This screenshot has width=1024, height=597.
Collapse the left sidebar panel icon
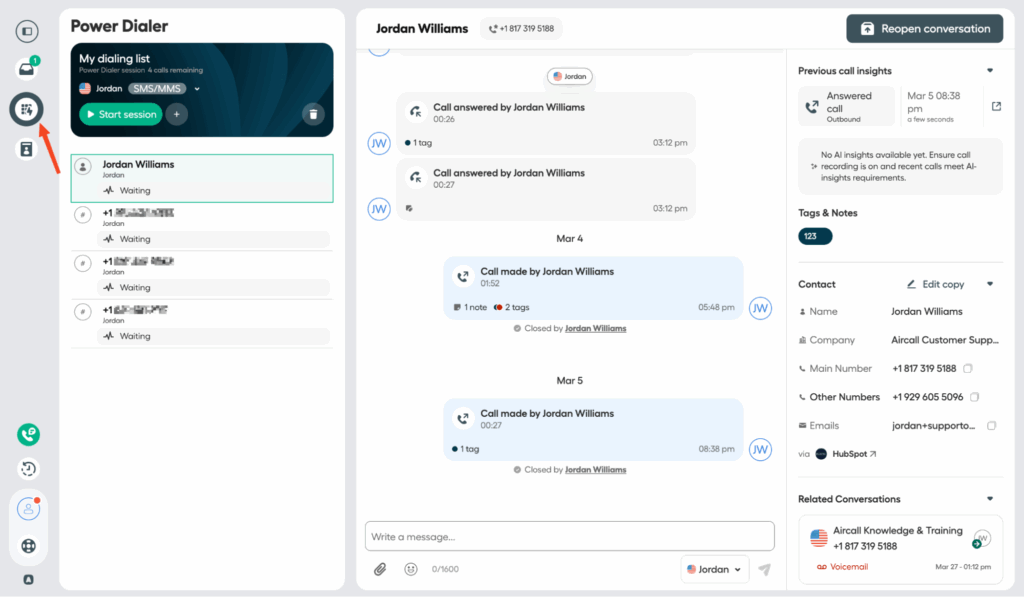click(27, 31)
